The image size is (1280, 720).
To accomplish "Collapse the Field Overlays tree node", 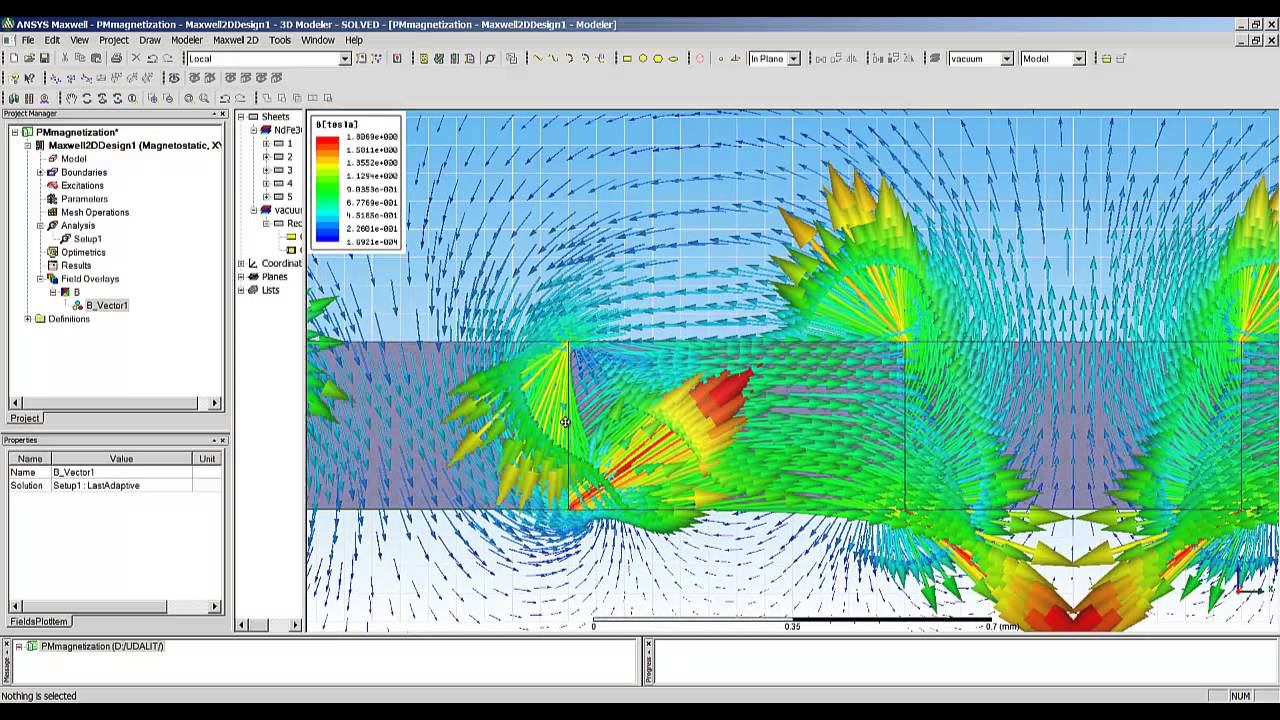I will tap(40, 279).
